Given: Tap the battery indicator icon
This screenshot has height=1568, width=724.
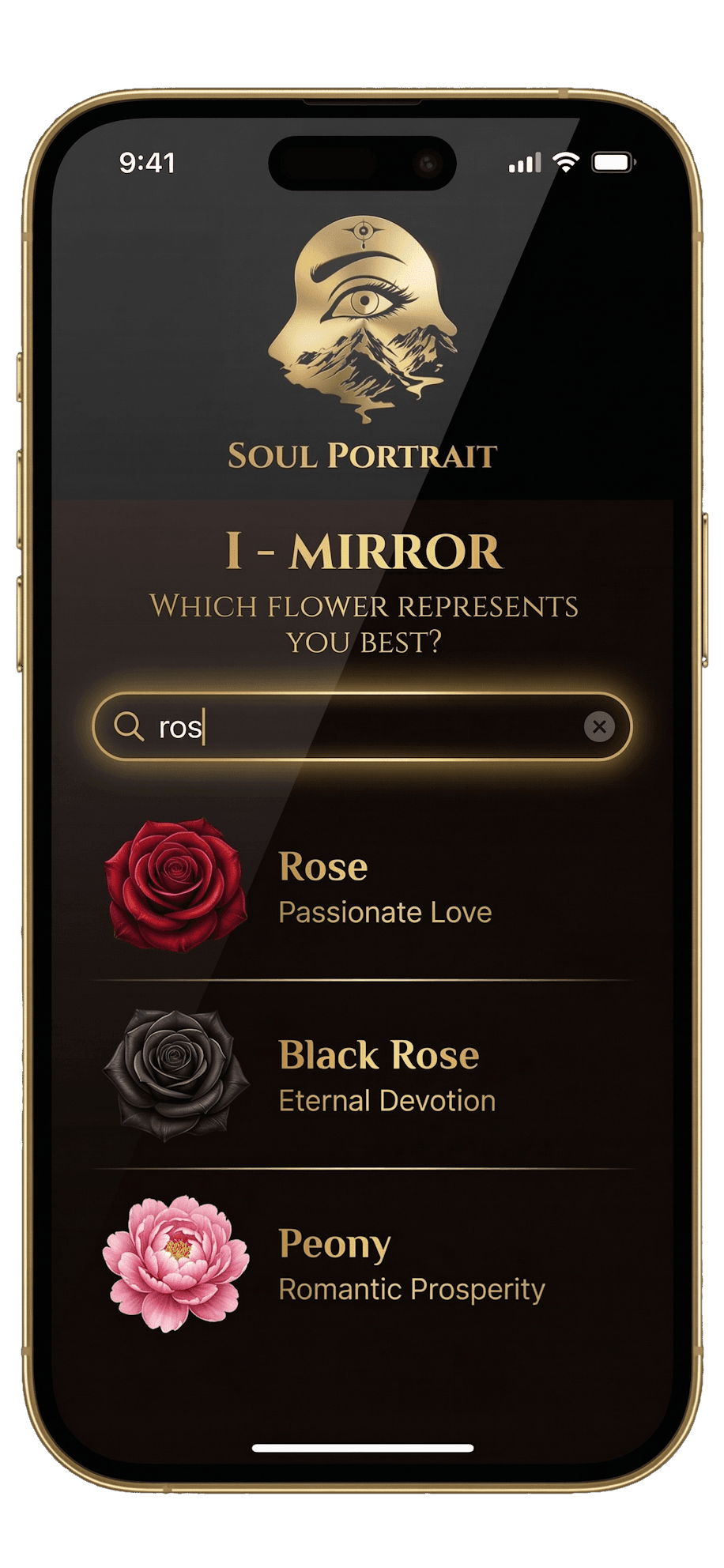Looking at the screenshot, I should click(614, 162).
